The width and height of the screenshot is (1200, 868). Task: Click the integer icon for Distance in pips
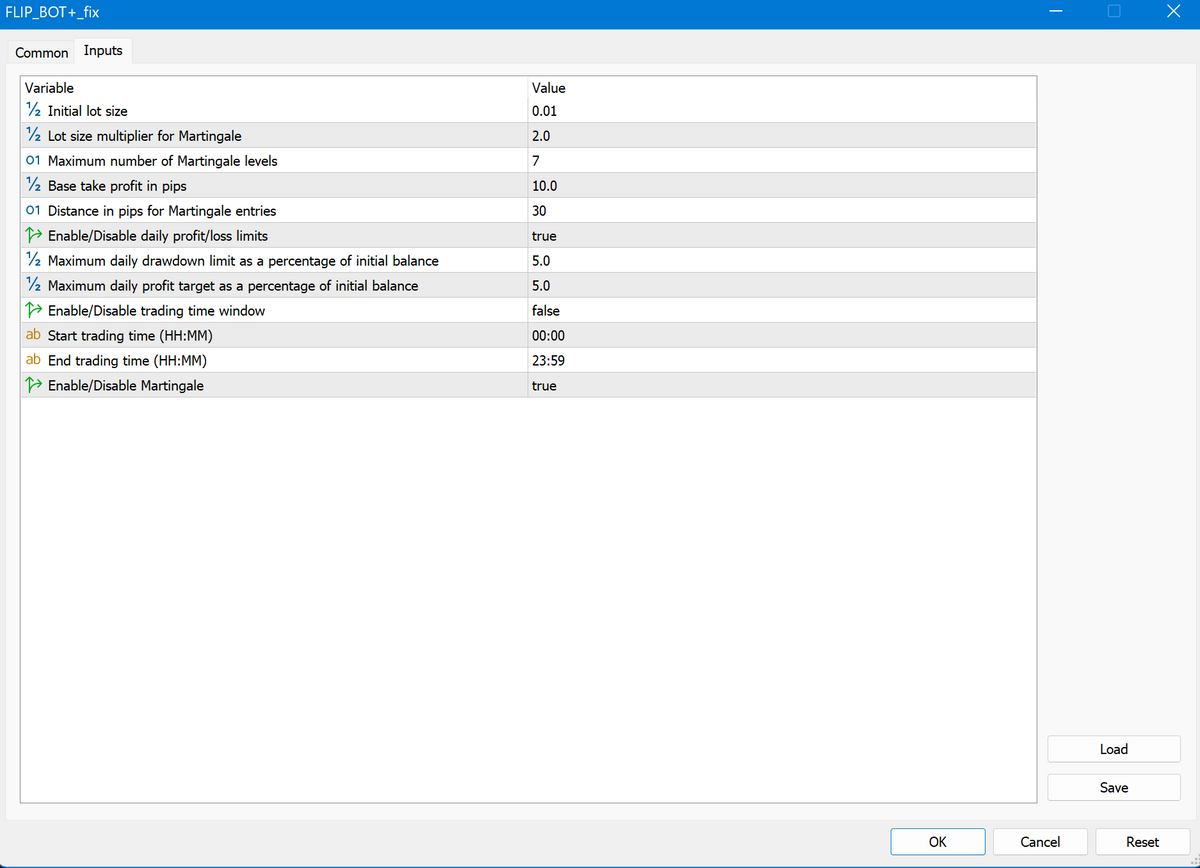32,211
